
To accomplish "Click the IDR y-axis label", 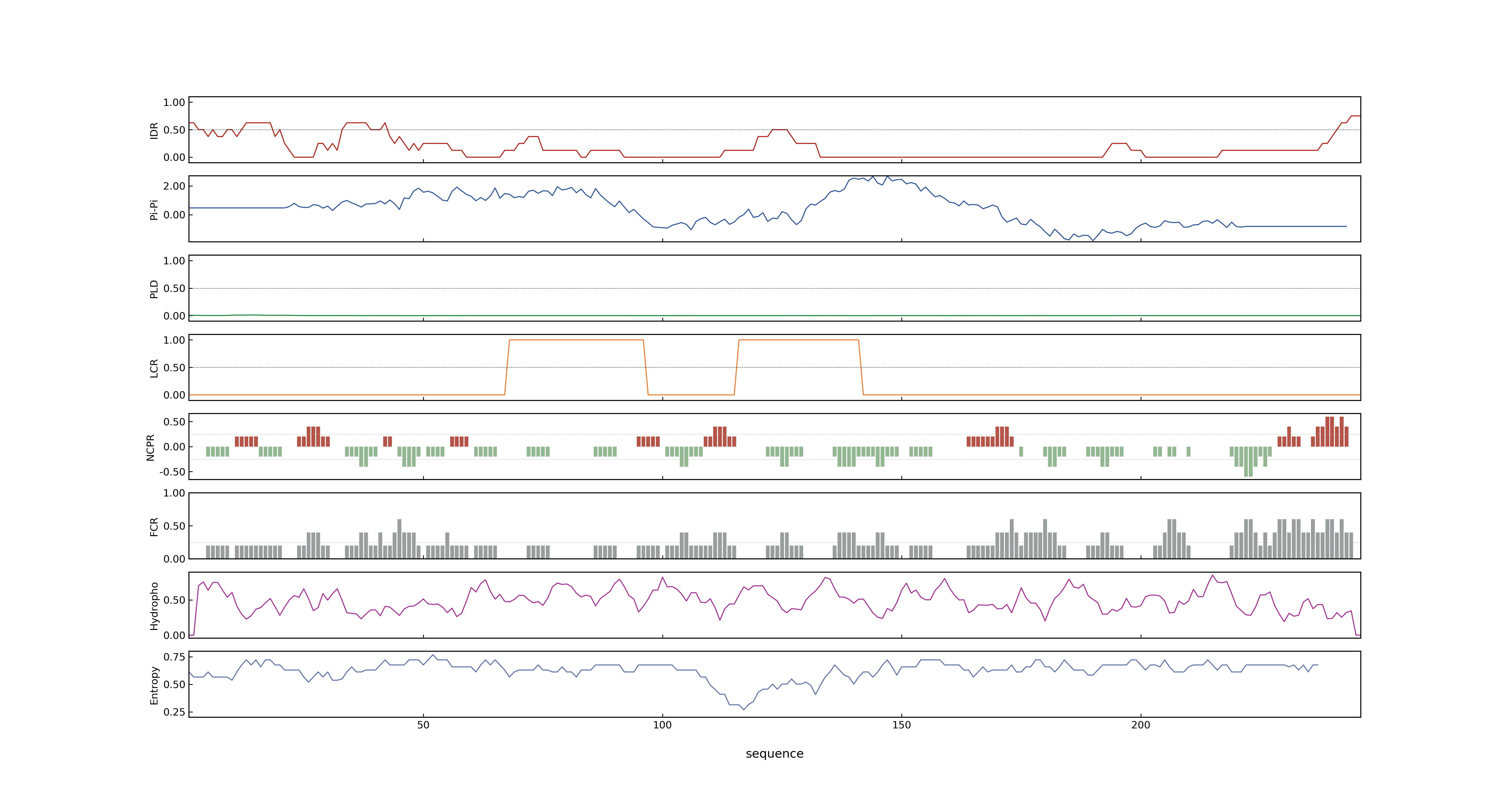I will click(x=154, y=130).
